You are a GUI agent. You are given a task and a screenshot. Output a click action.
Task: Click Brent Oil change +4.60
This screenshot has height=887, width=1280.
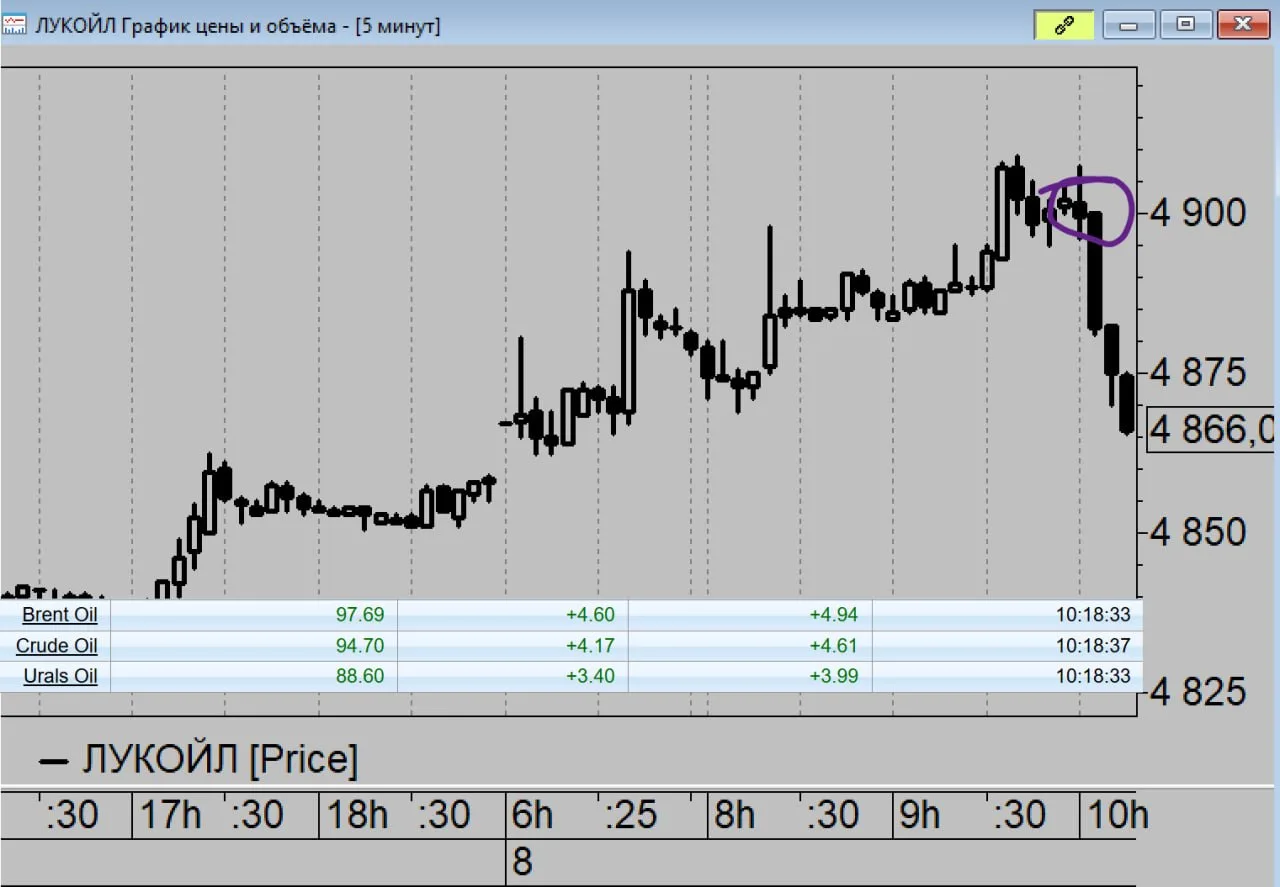590,615
